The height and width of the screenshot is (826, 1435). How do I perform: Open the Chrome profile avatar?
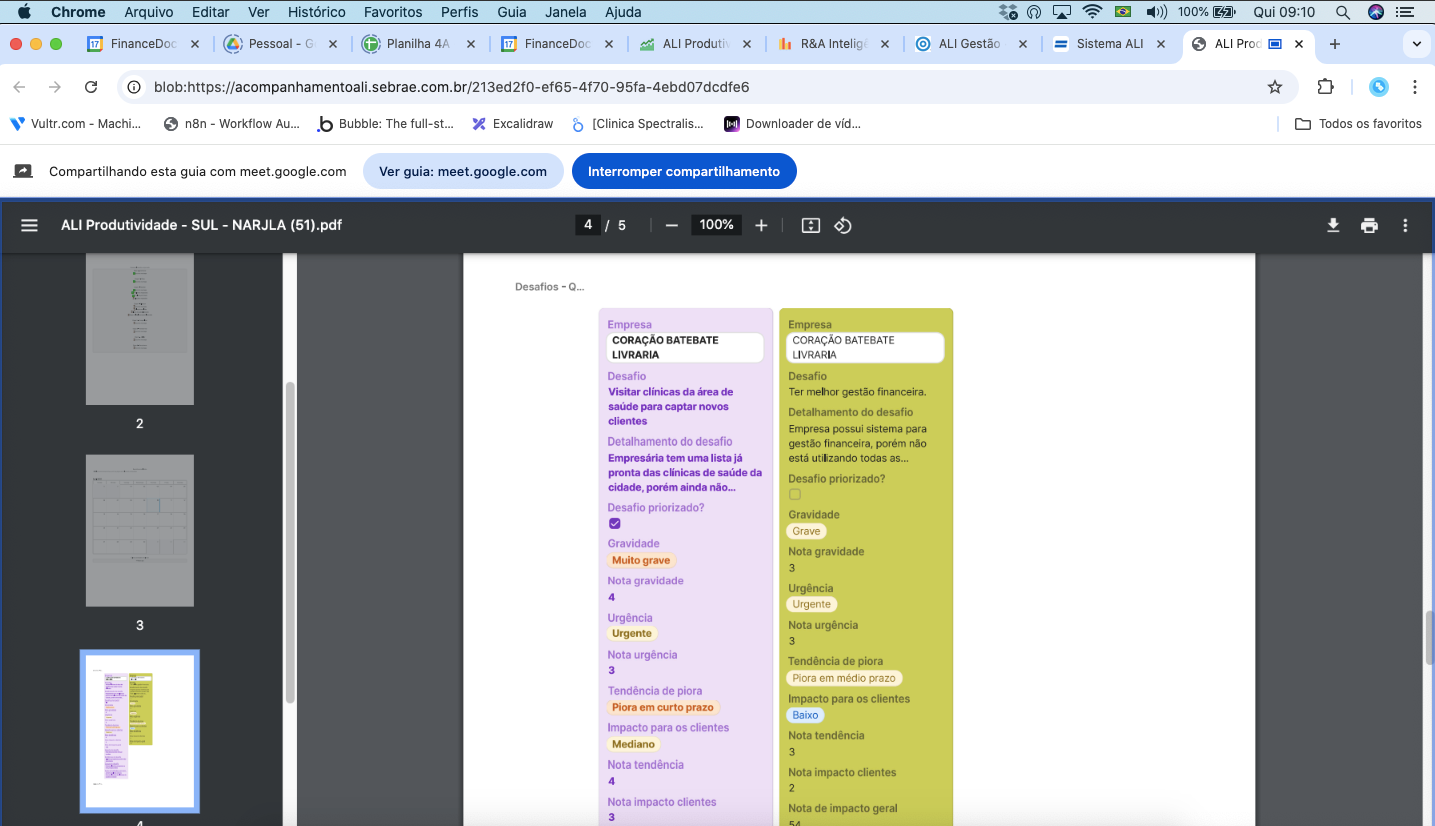tap(1379, 87)
